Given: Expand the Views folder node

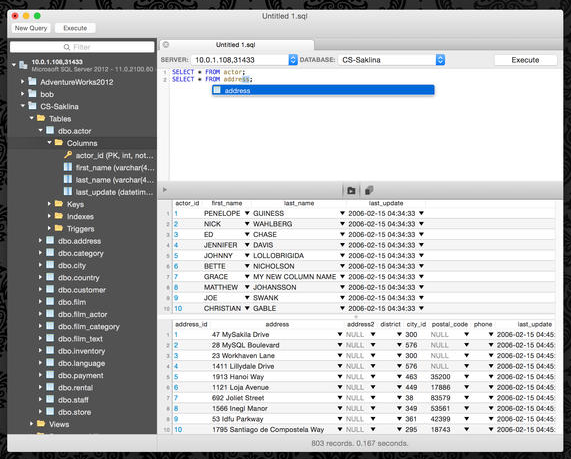Looking at the screenshot, I should pos(31,424).
